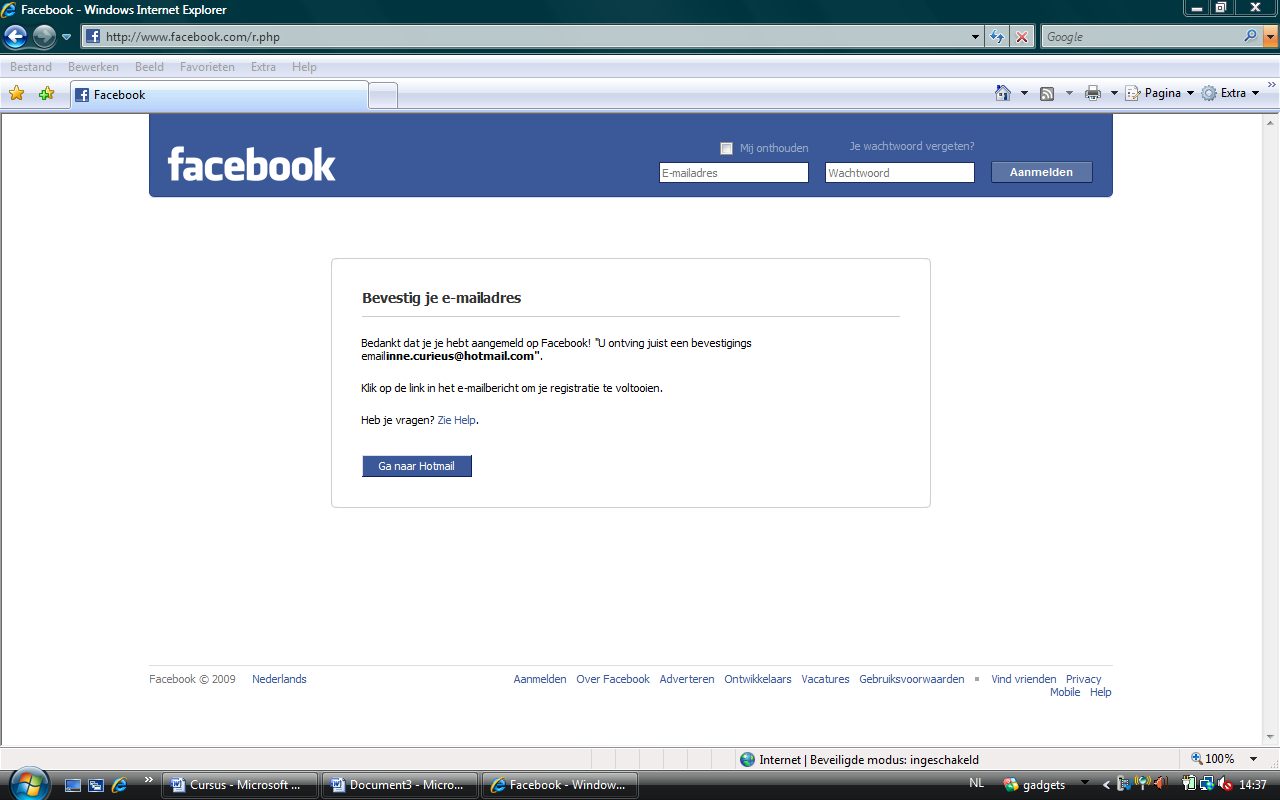Click the gadgets toolbar on taskbar

(1035, 785)
